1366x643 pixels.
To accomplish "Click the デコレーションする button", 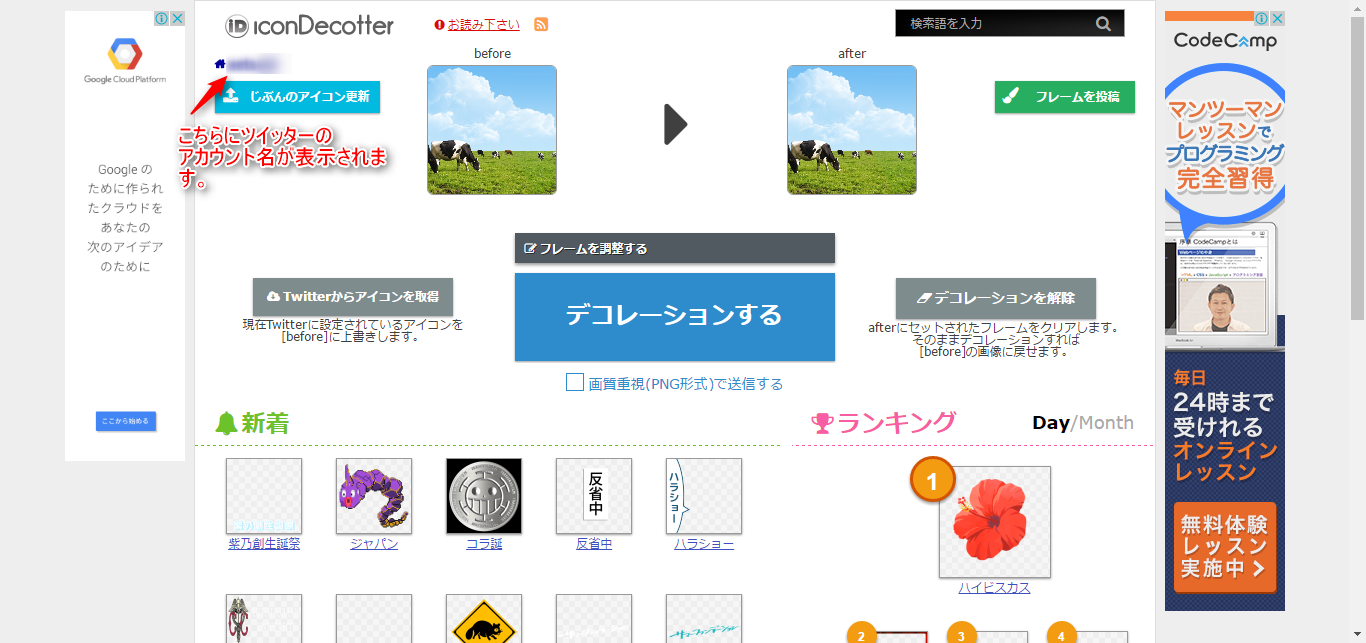I will click(x=675, y=316).
